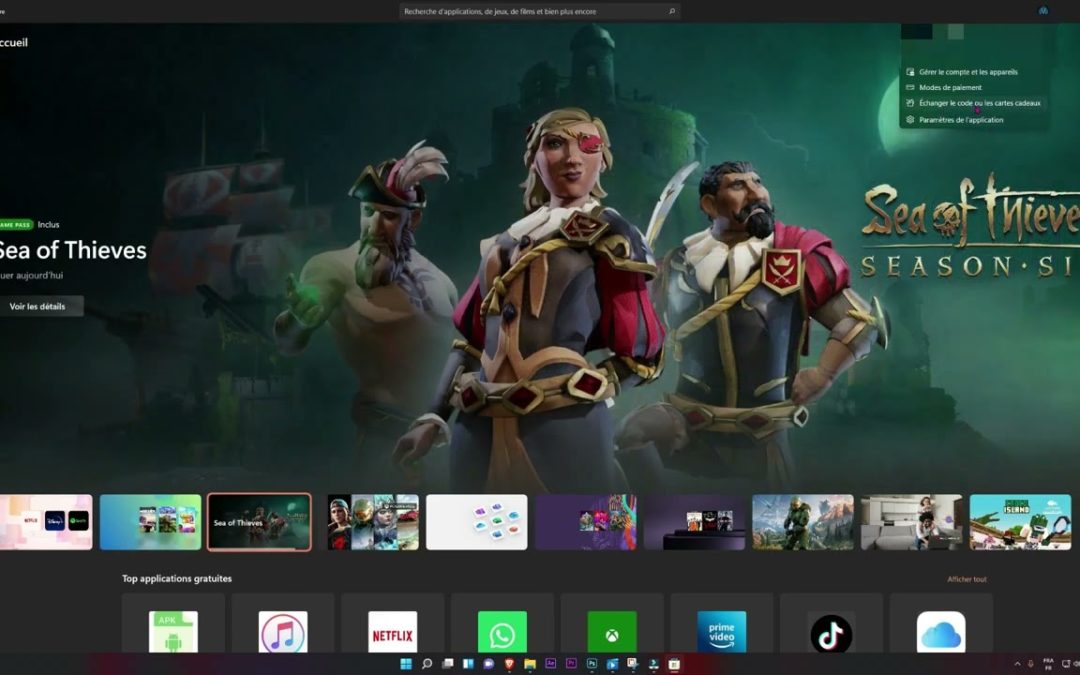Select the Netflix Disney+ Spotify carousel thumbnail

(45, 522)
